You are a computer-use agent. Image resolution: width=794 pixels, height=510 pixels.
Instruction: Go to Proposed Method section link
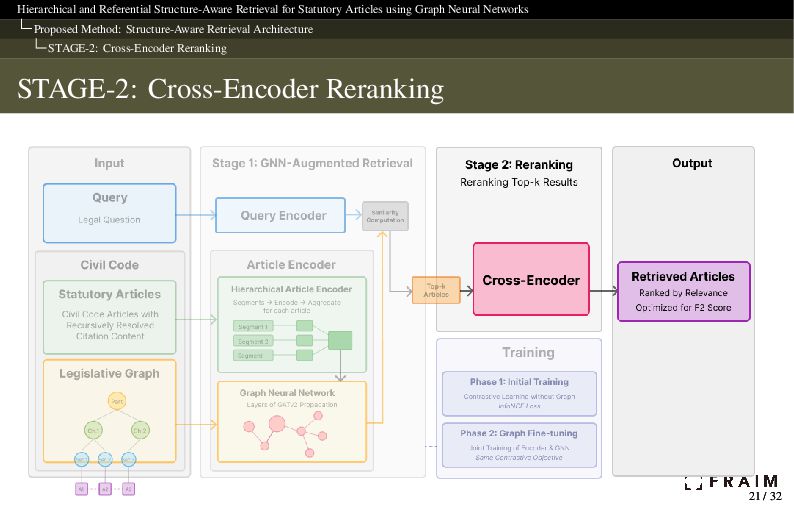[x=173, y=29]
